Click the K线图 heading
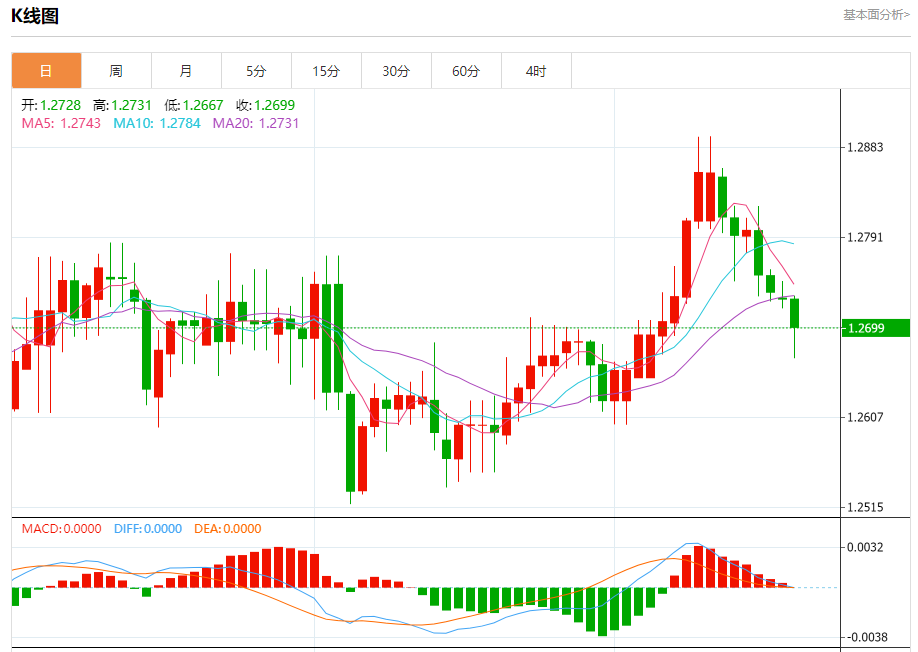Image resolution: width=918 pixels, height=652 pixels. [35, 16]
